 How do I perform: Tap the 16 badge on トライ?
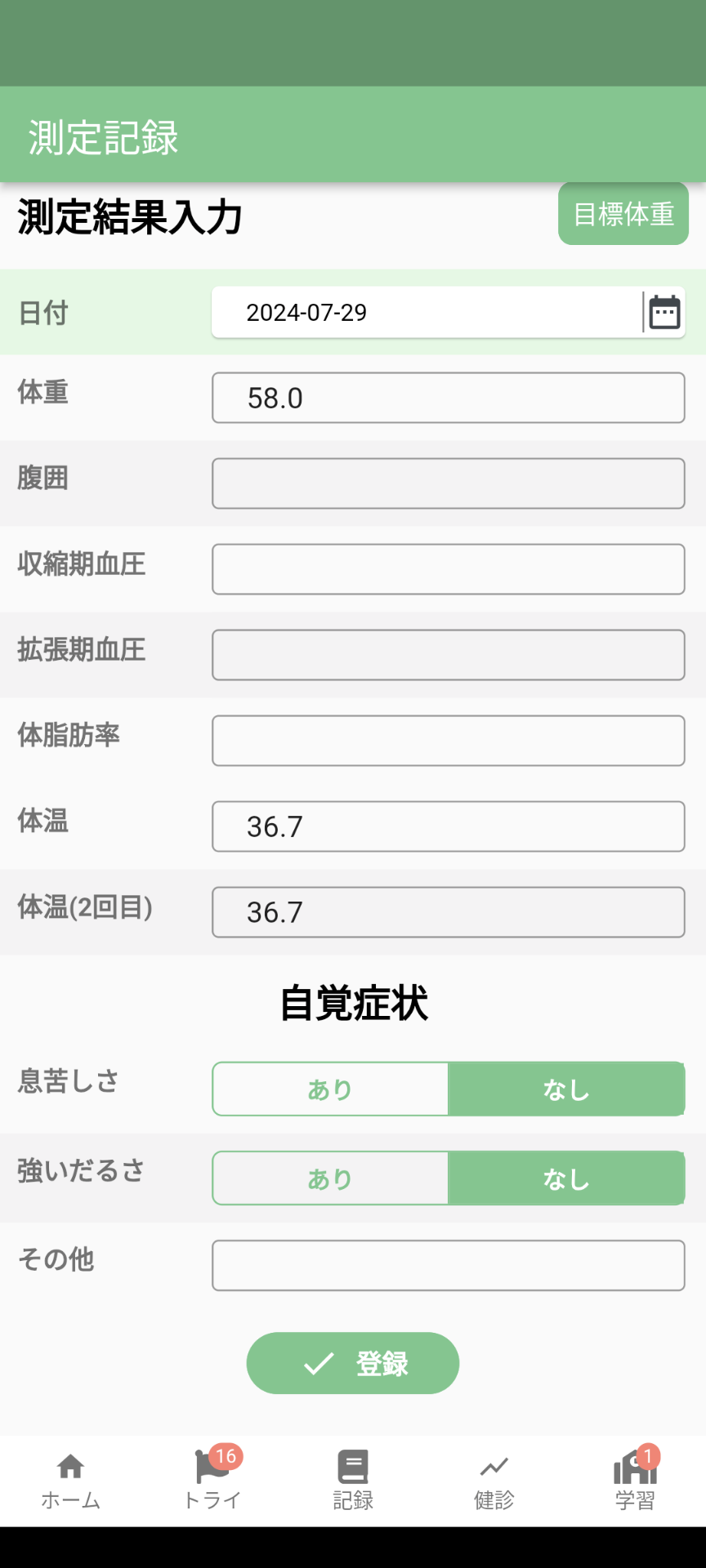(226, 1456)
